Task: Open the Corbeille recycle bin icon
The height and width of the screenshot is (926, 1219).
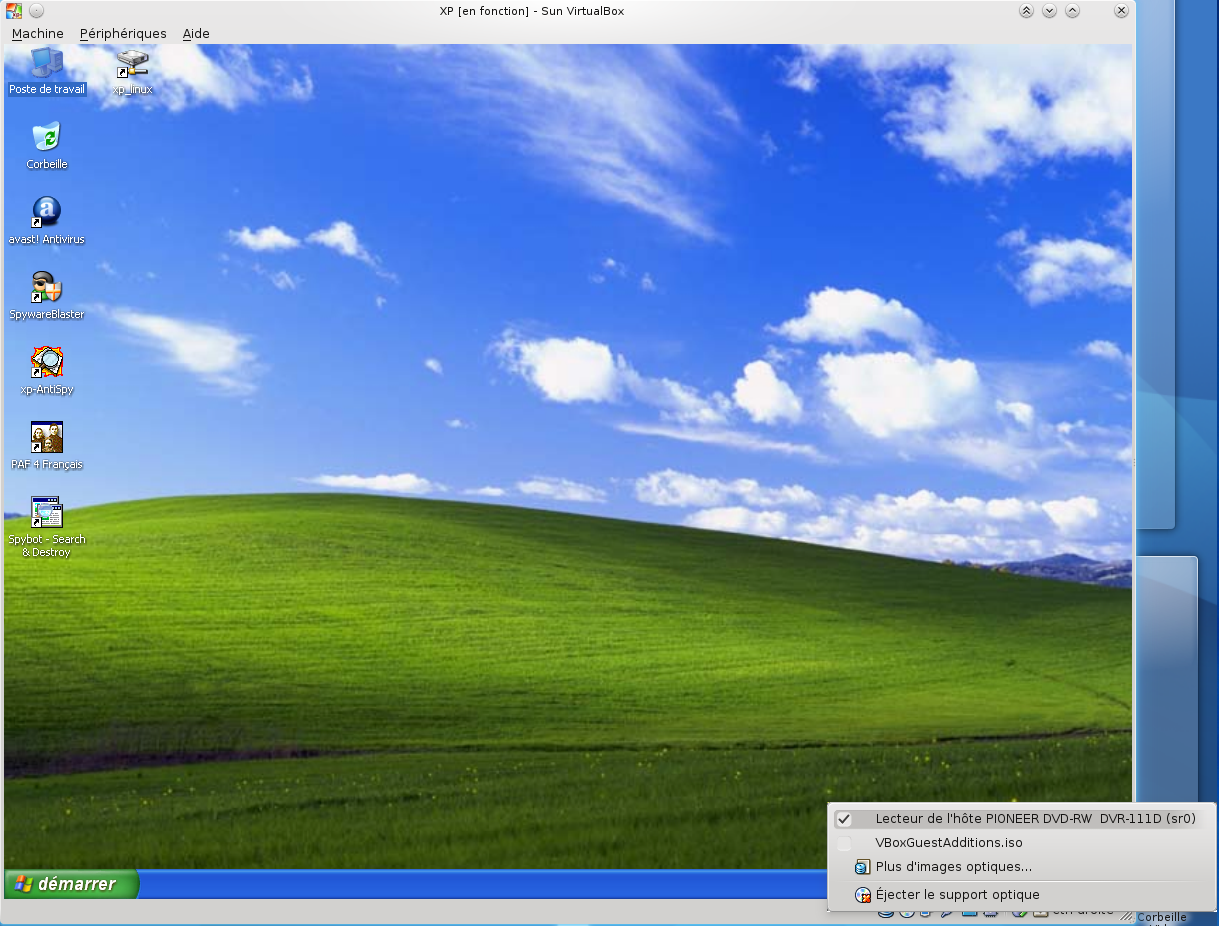Action: coord(47,138)
